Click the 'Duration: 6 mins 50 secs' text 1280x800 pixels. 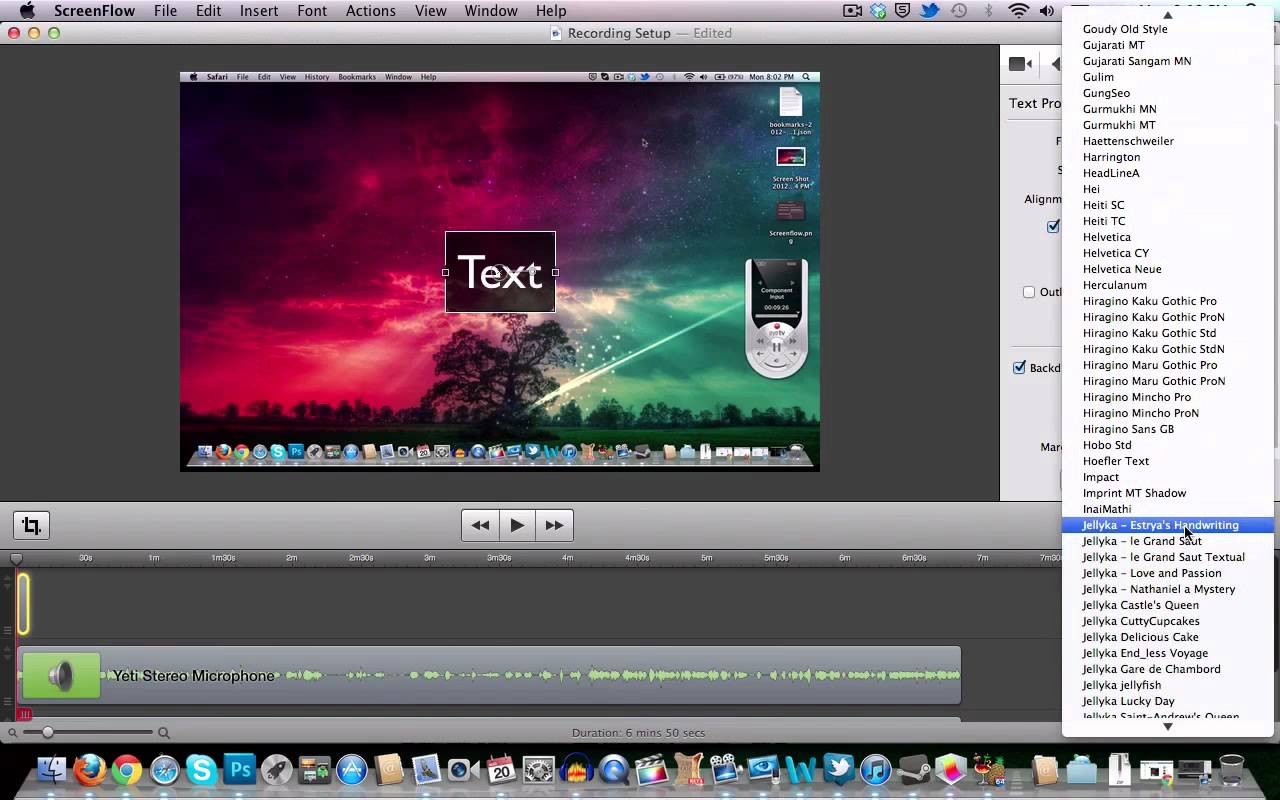point(639,733)
